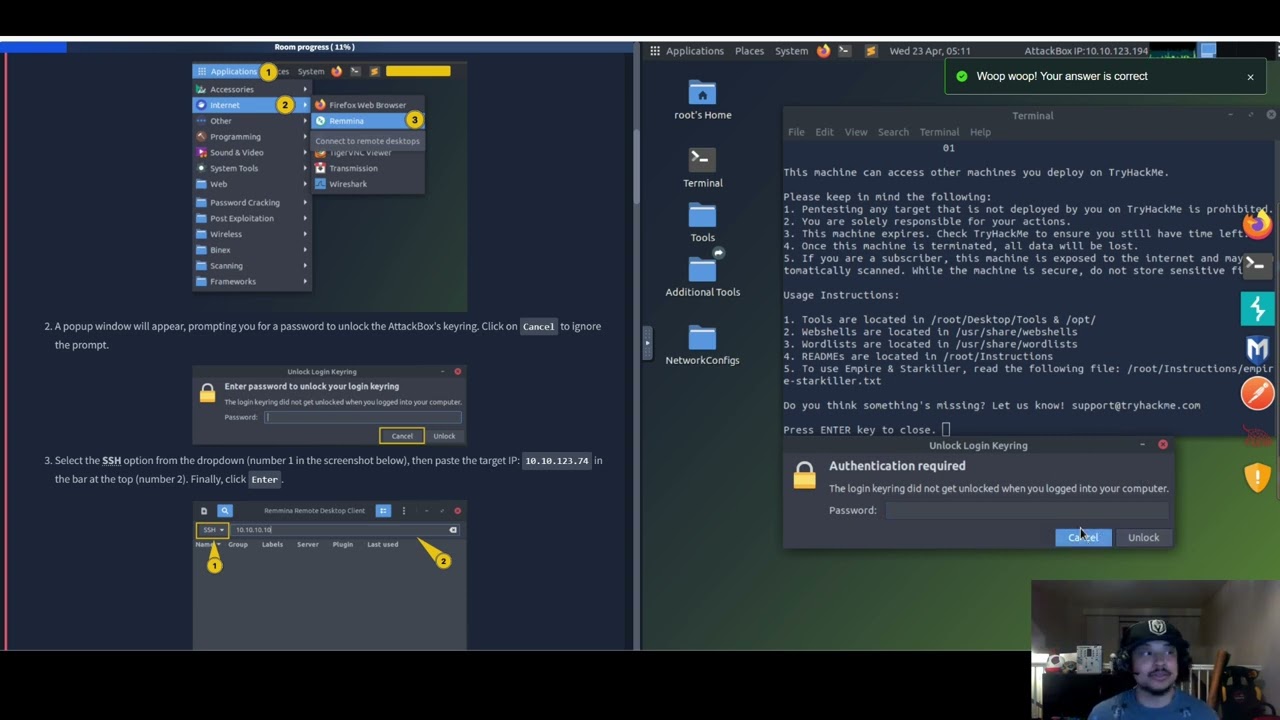Click the AttackBox IP label
The image size is (1280, 720).
coord(1086,51)
